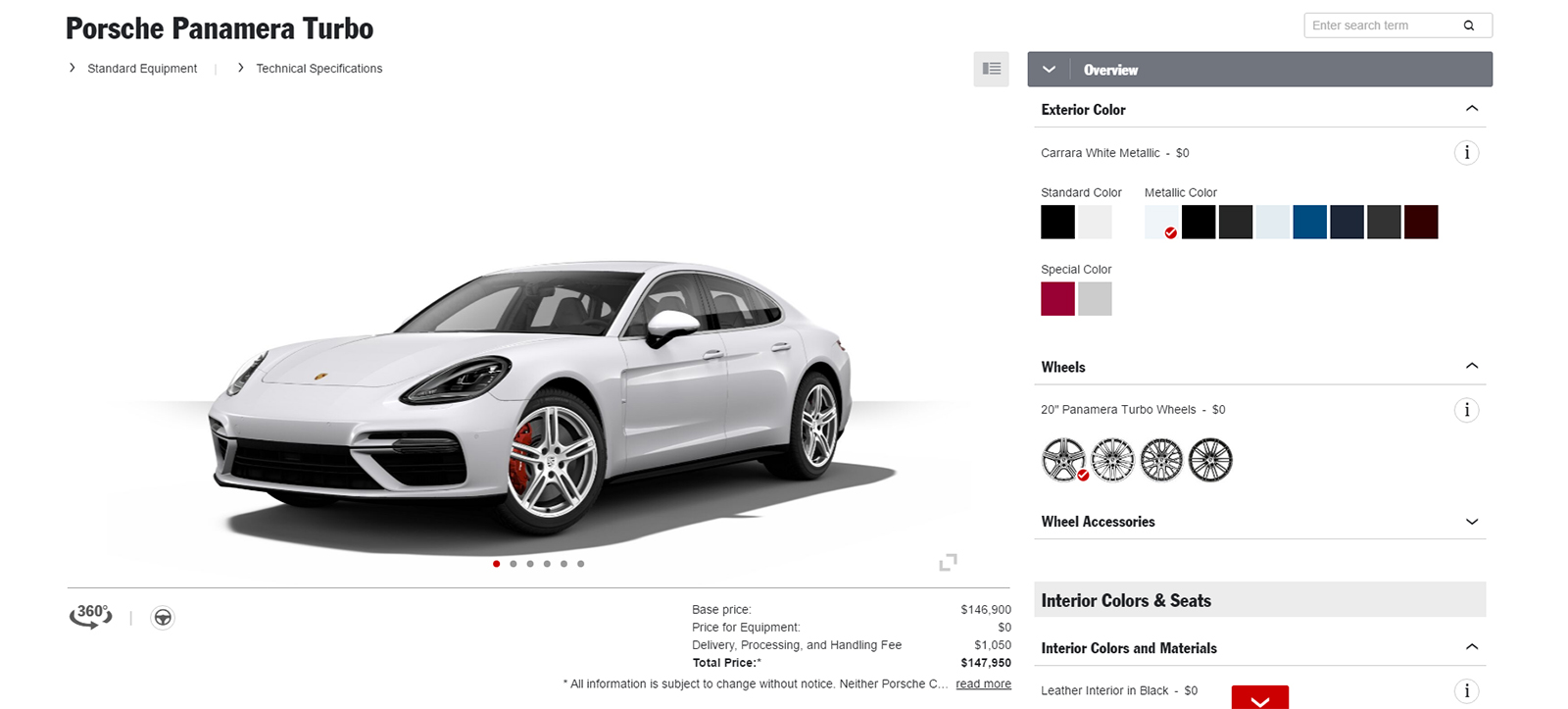Click the search magnifier icon
The image size is (1568, 709).
[x=1468, y=25]
